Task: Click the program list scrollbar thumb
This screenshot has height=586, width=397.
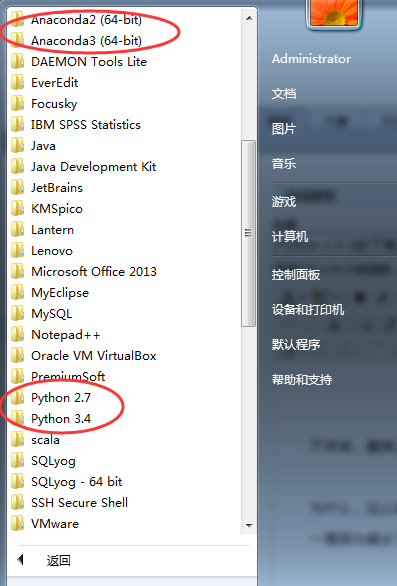Action: point(249,234)
